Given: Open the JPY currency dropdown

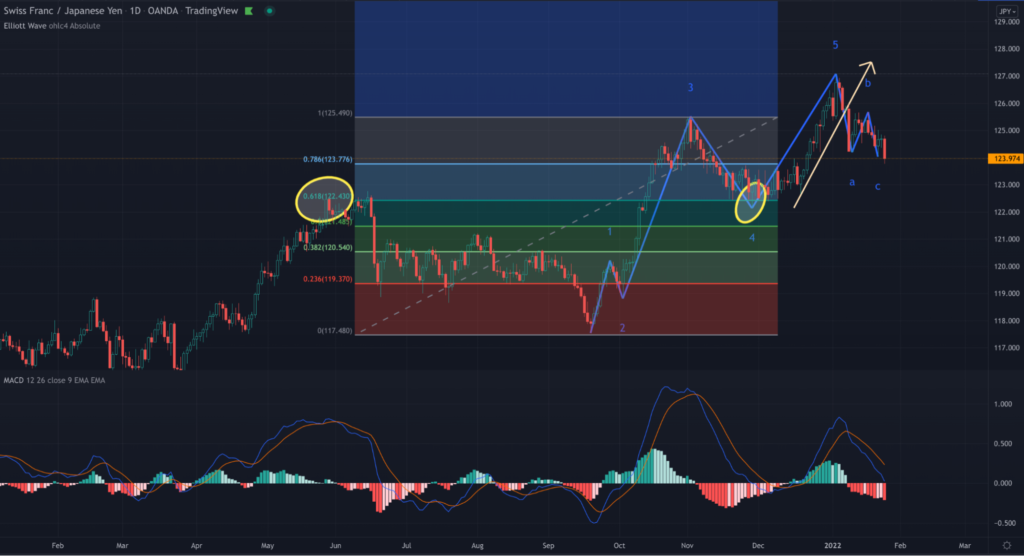Looking at the screenshot, I should (1006, 11).
